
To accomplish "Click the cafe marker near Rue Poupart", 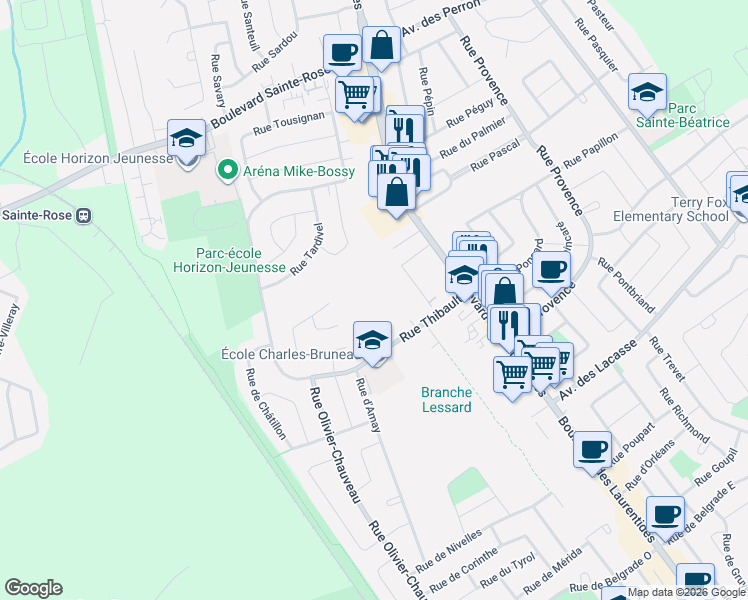I will [x=592, y=451].
